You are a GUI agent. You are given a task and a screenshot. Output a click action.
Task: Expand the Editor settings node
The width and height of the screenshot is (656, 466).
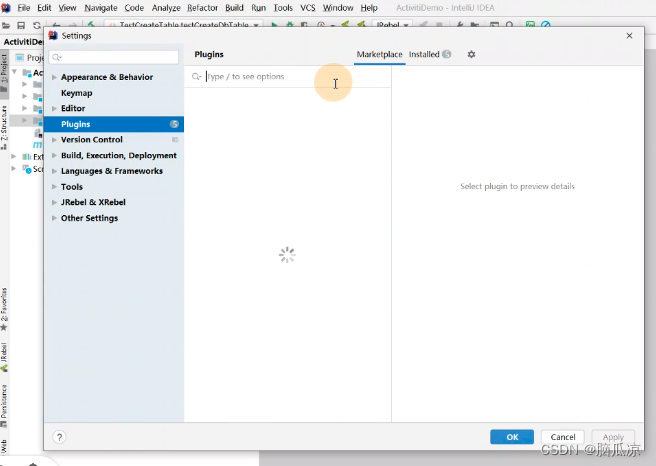click(54, 109)
